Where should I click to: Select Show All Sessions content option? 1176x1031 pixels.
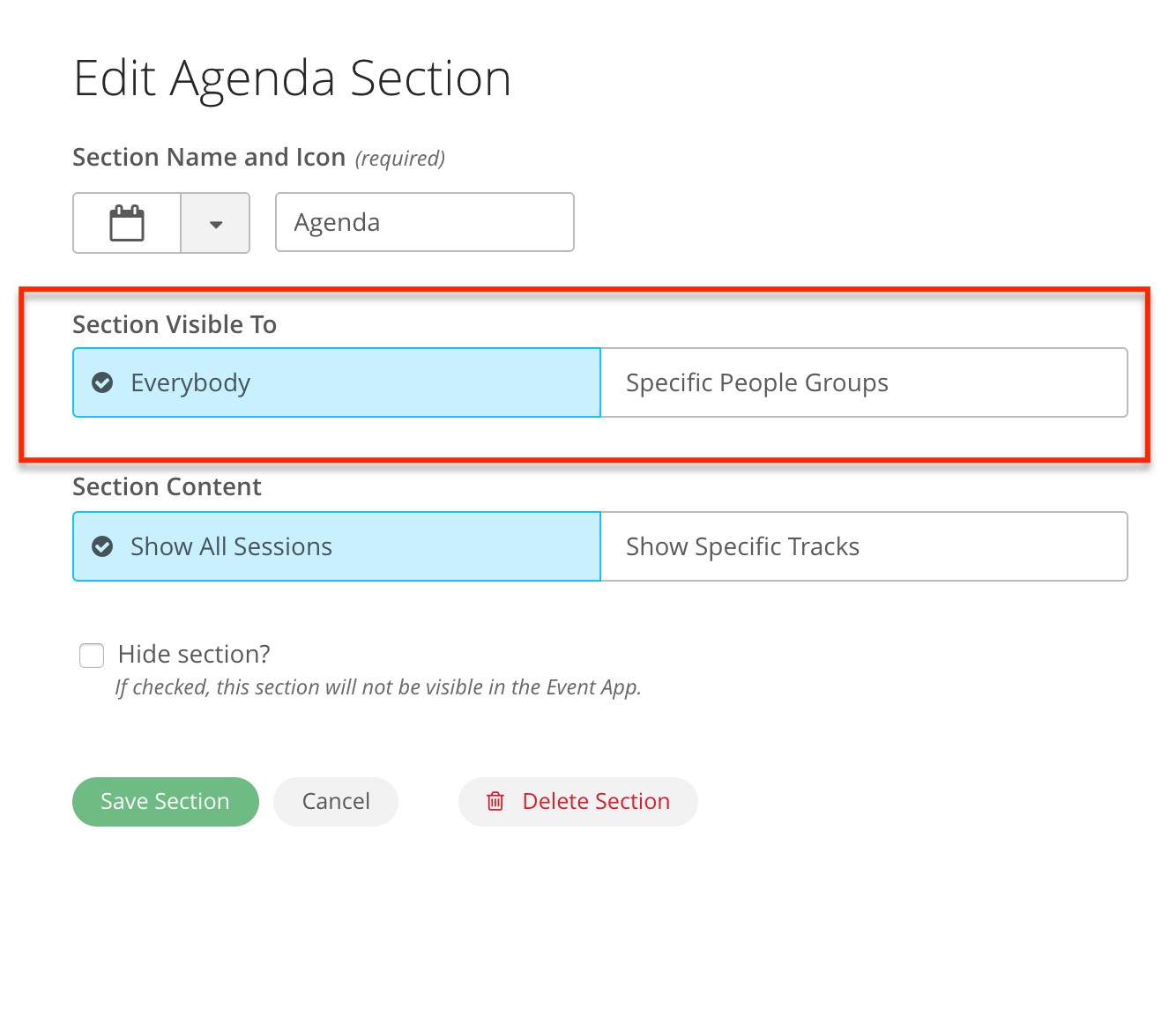pyautogui.click(x=337, y=546)
